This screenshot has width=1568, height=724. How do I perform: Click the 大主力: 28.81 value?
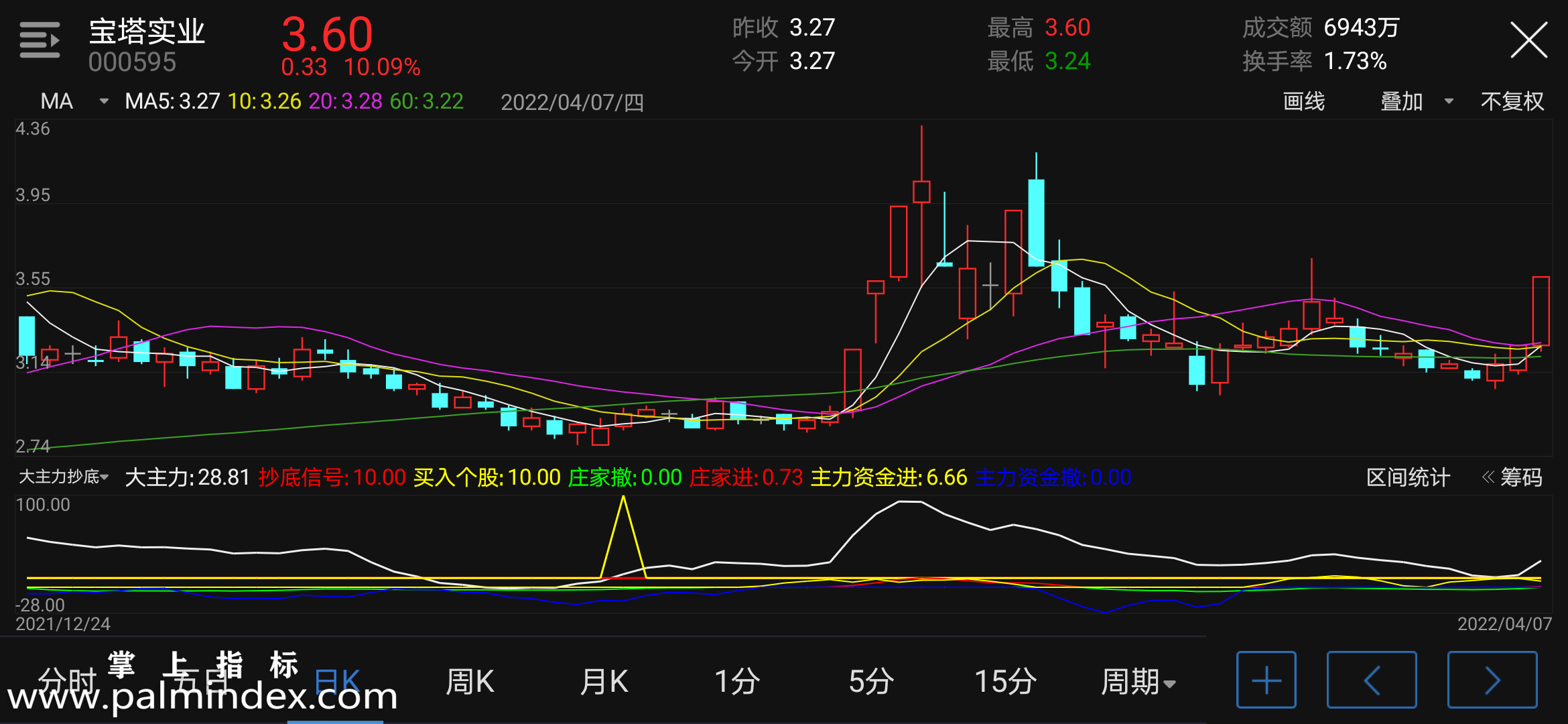tap(188, 477)
